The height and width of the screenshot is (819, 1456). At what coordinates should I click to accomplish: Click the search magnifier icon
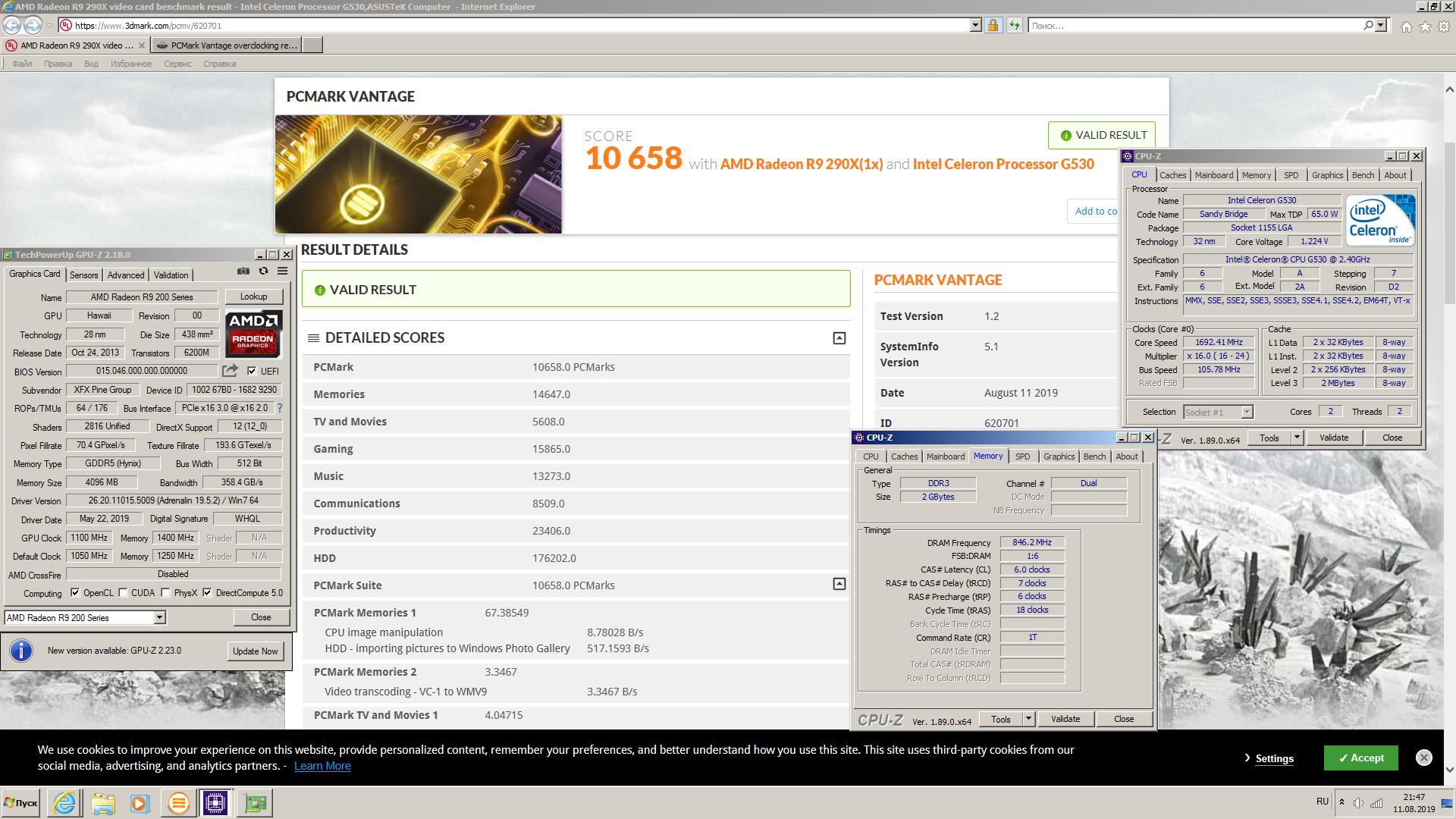(x=1368, y=25)
